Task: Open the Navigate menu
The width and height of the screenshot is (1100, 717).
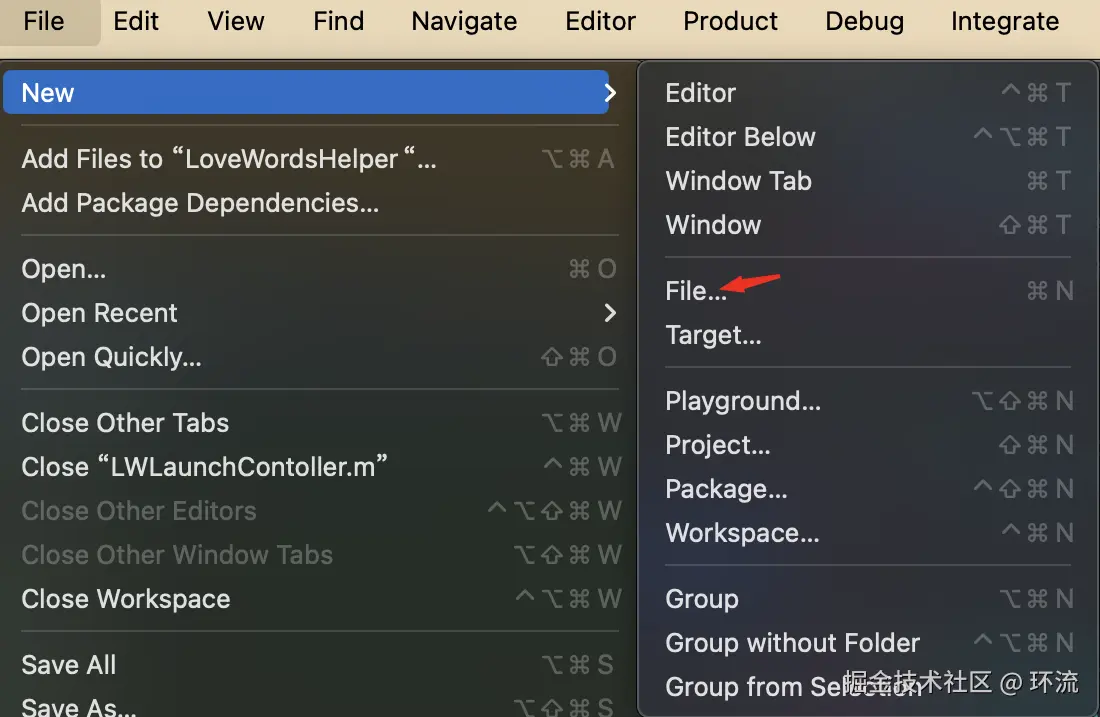Action: tap(464, 21)
